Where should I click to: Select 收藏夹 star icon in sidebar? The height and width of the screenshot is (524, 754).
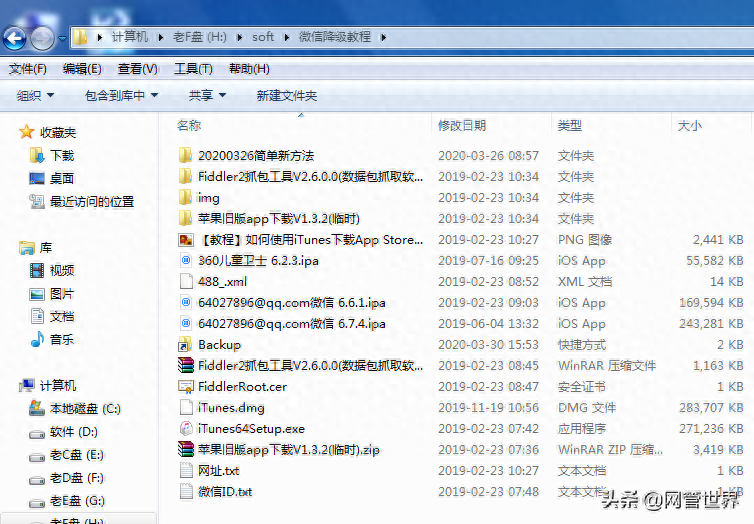coord(27,132)
